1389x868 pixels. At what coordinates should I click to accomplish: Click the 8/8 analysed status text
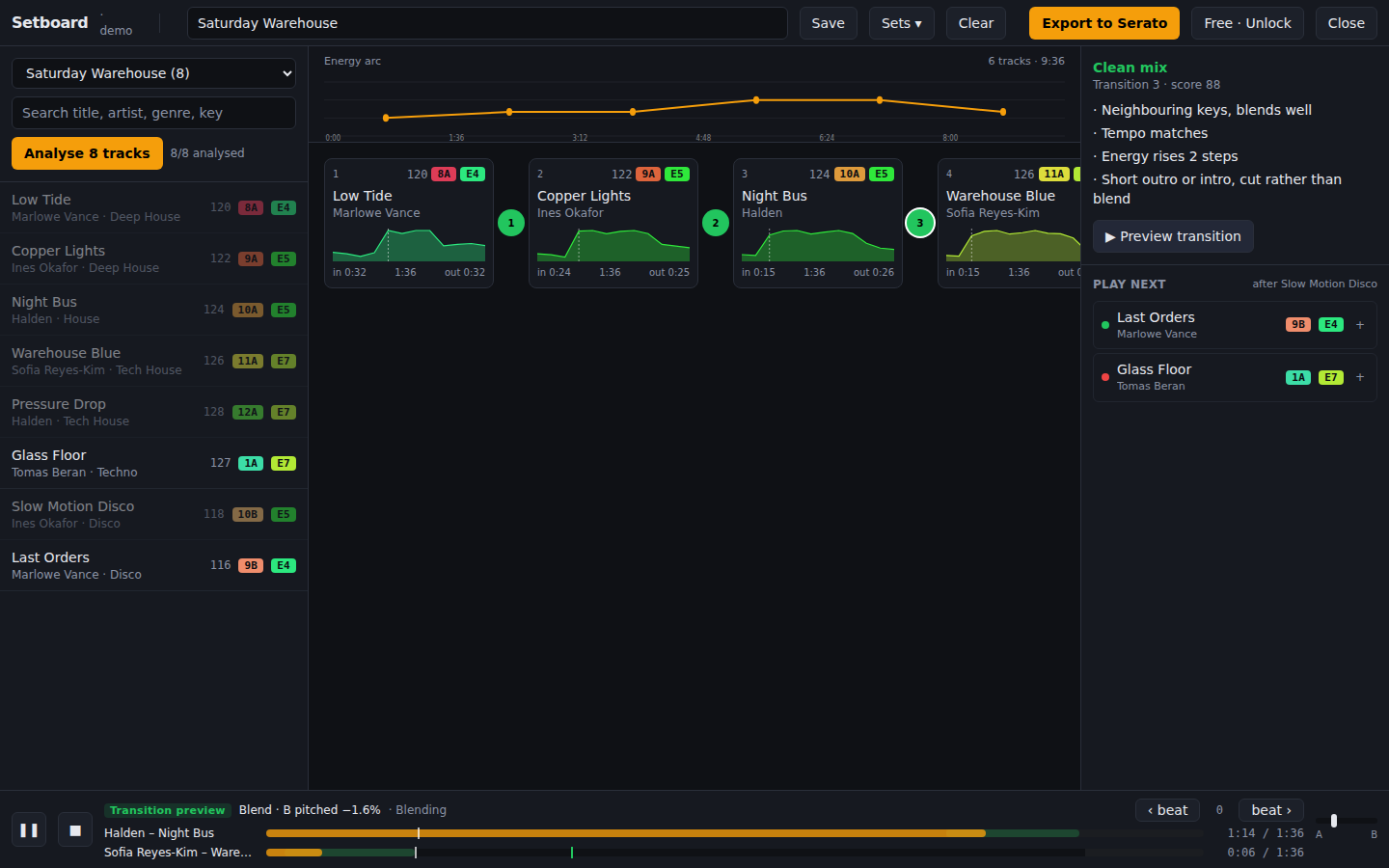point(207,153)
